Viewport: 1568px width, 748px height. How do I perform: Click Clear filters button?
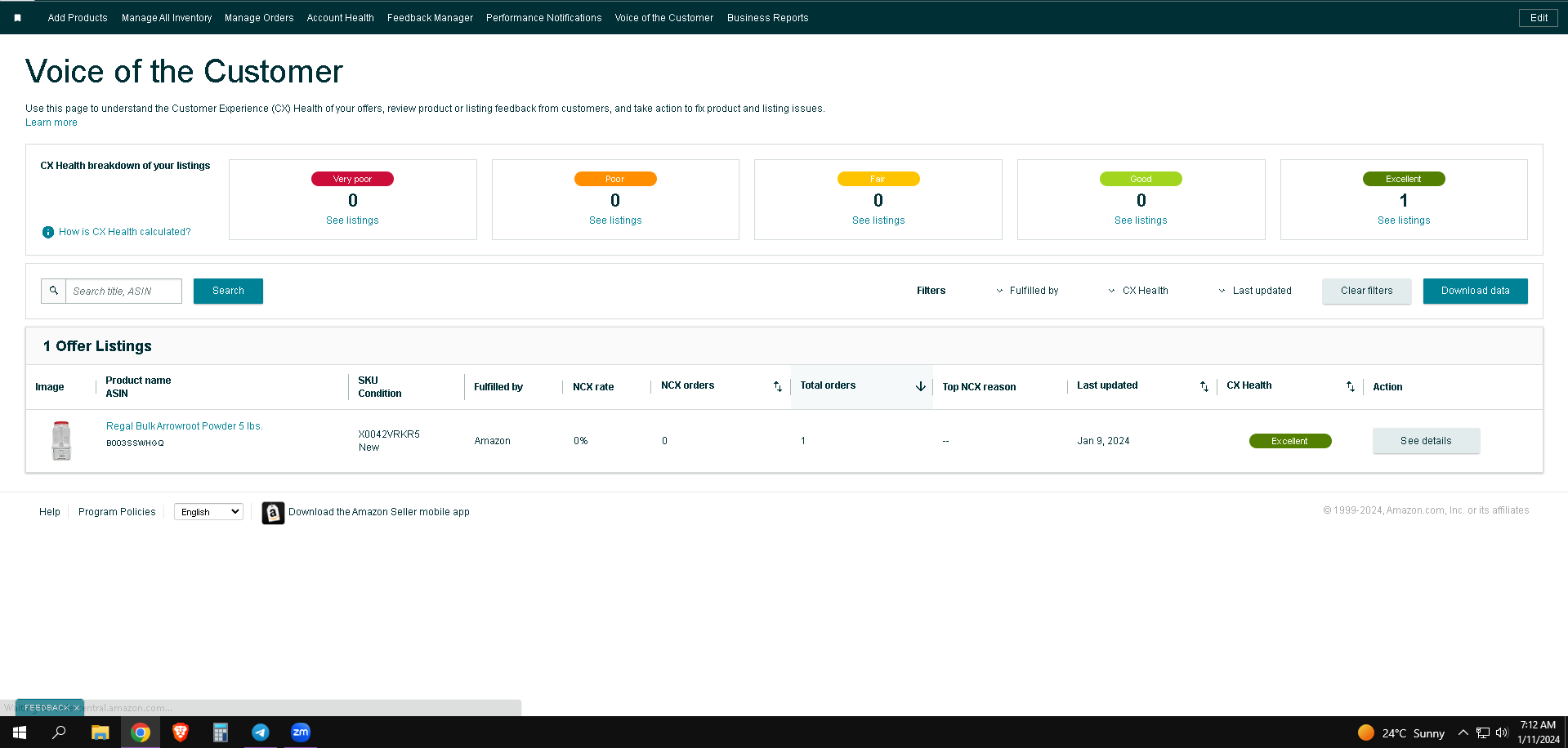1367,291
